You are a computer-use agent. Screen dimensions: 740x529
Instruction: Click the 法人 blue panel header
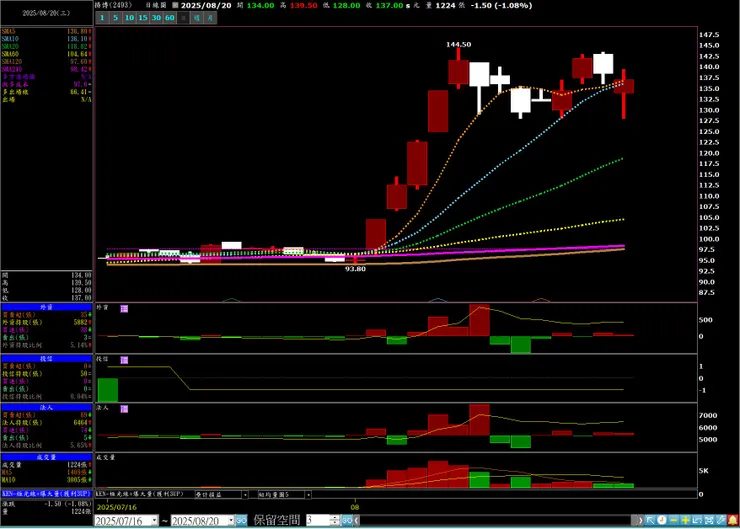click(46, 407)
